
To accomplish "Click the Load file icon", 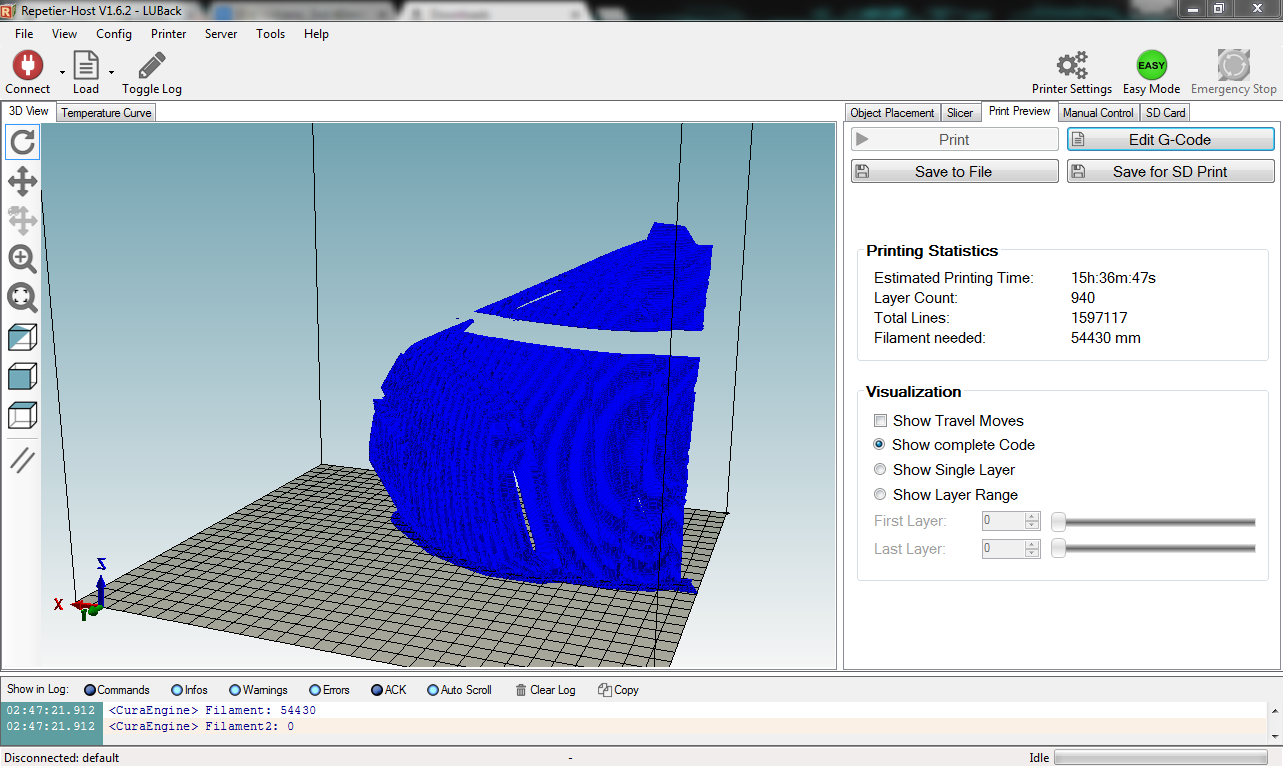I will (86, 67).
